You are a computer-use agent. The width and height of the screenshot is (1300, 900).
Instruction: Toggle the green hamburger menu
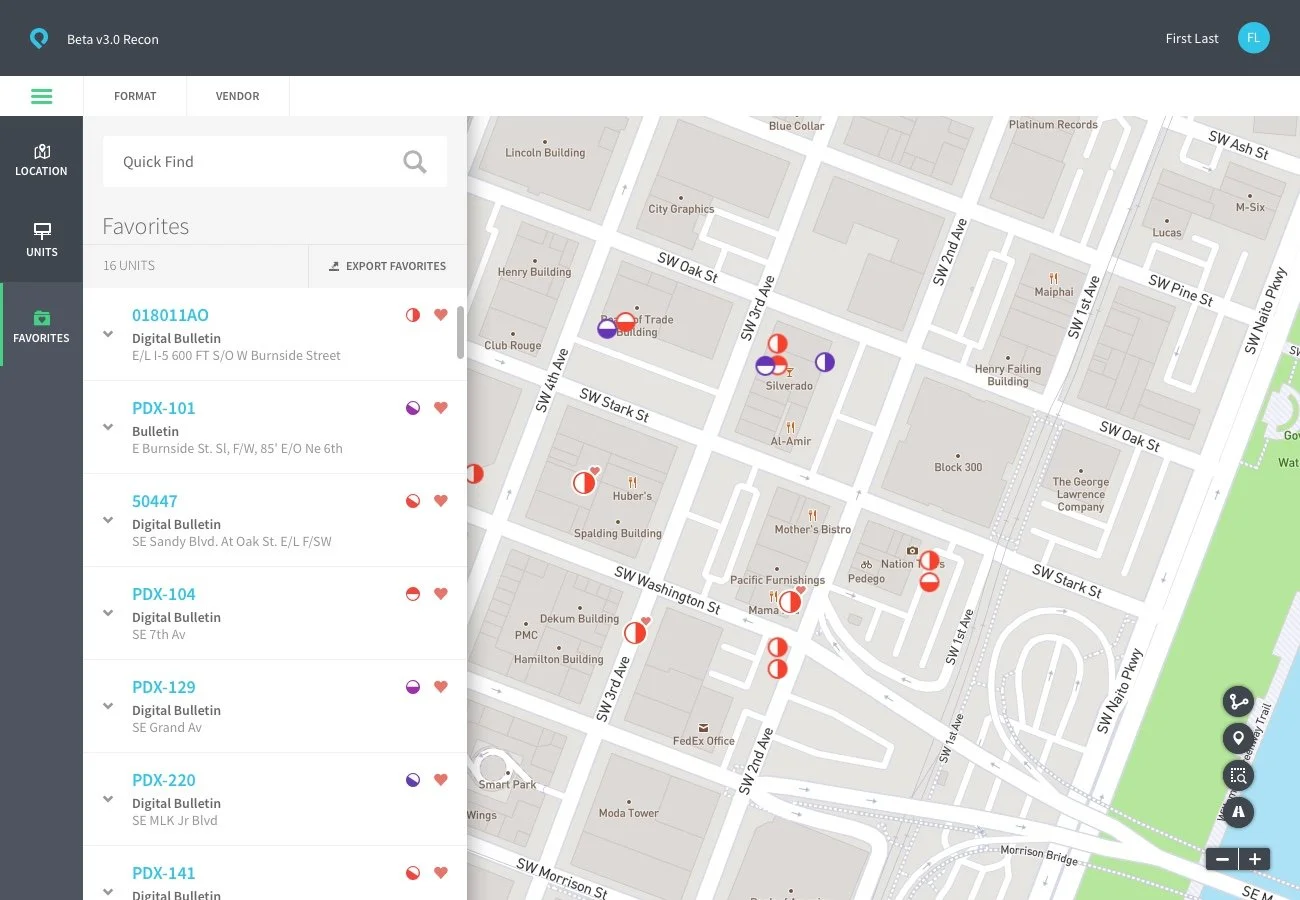pos(41,96)
